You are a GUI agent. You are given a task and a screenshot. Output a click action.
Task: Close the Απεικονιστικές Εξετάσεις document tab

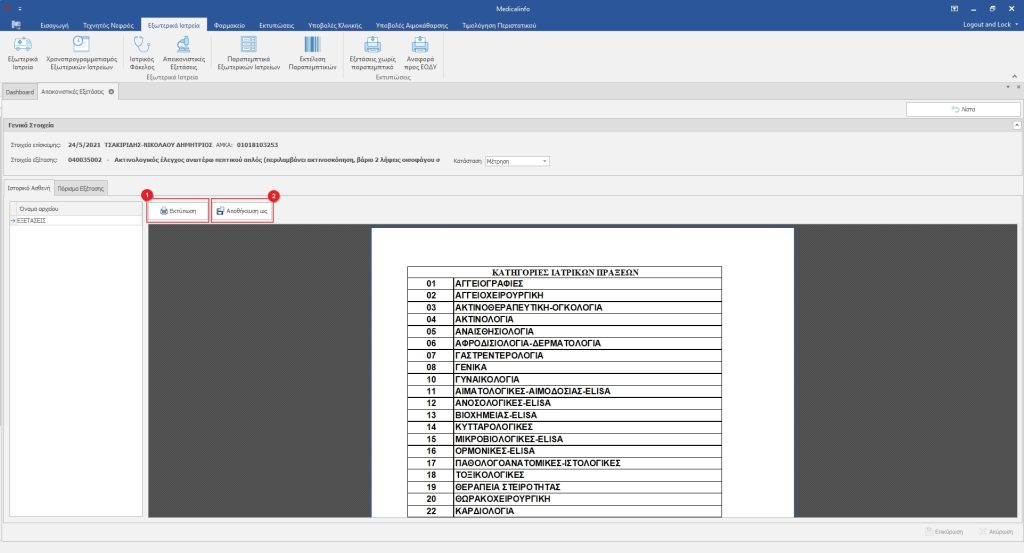[111, 91]
